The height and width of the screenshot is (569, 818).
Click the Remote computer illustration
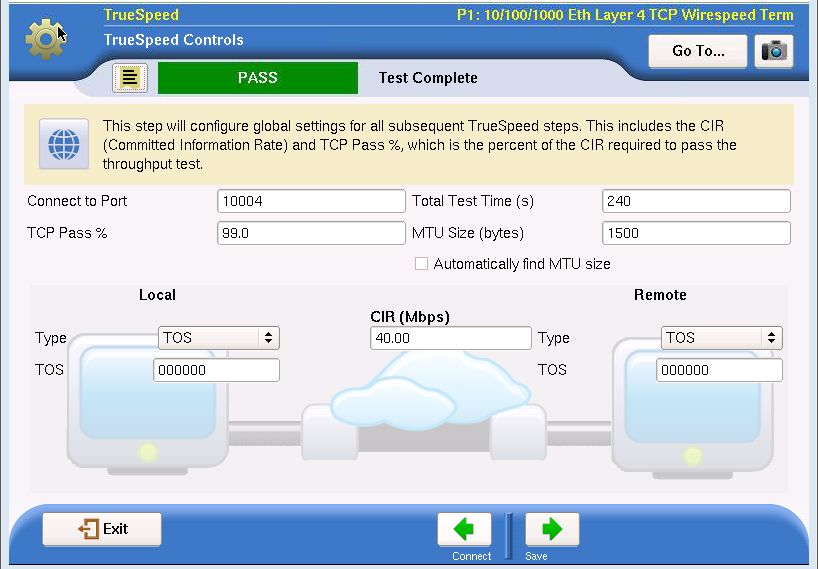(x=693, y=409)
